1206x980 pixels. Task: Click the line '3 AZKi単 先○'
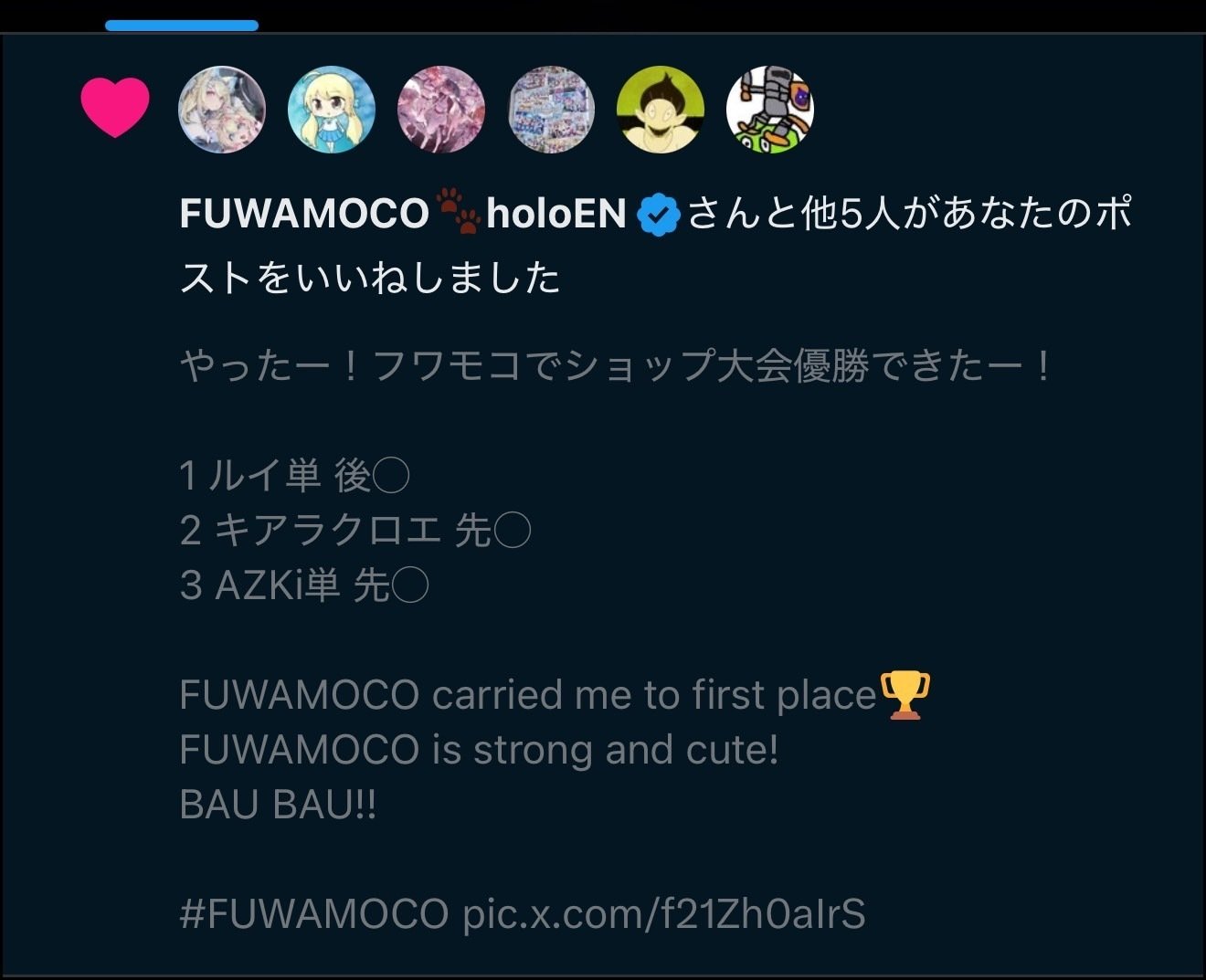(x=304, y=585)
